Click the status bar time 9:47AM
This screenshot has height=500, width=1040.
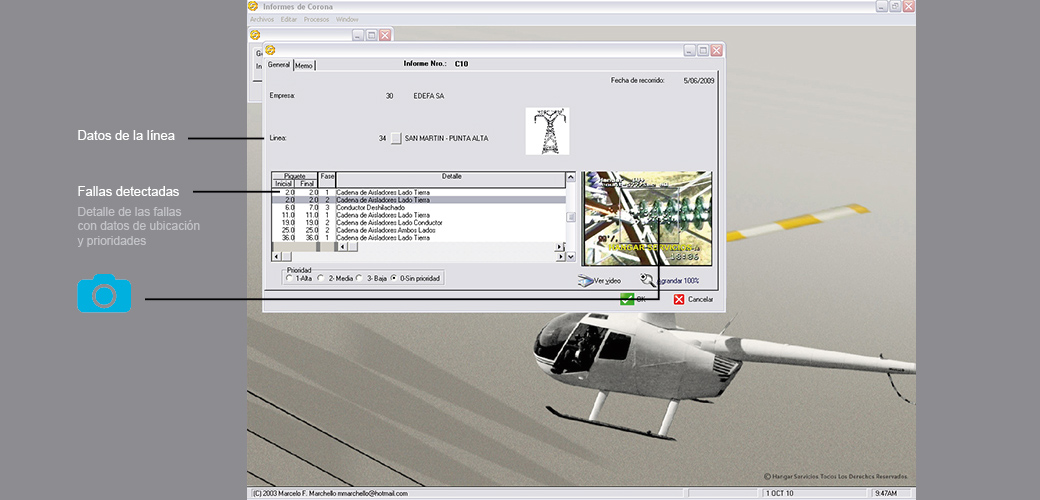[886, 493]
